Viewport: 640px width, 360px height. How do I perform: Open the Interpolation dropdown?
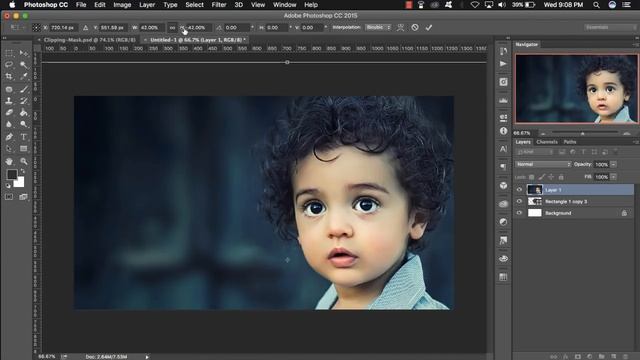[x=378, y=27]
